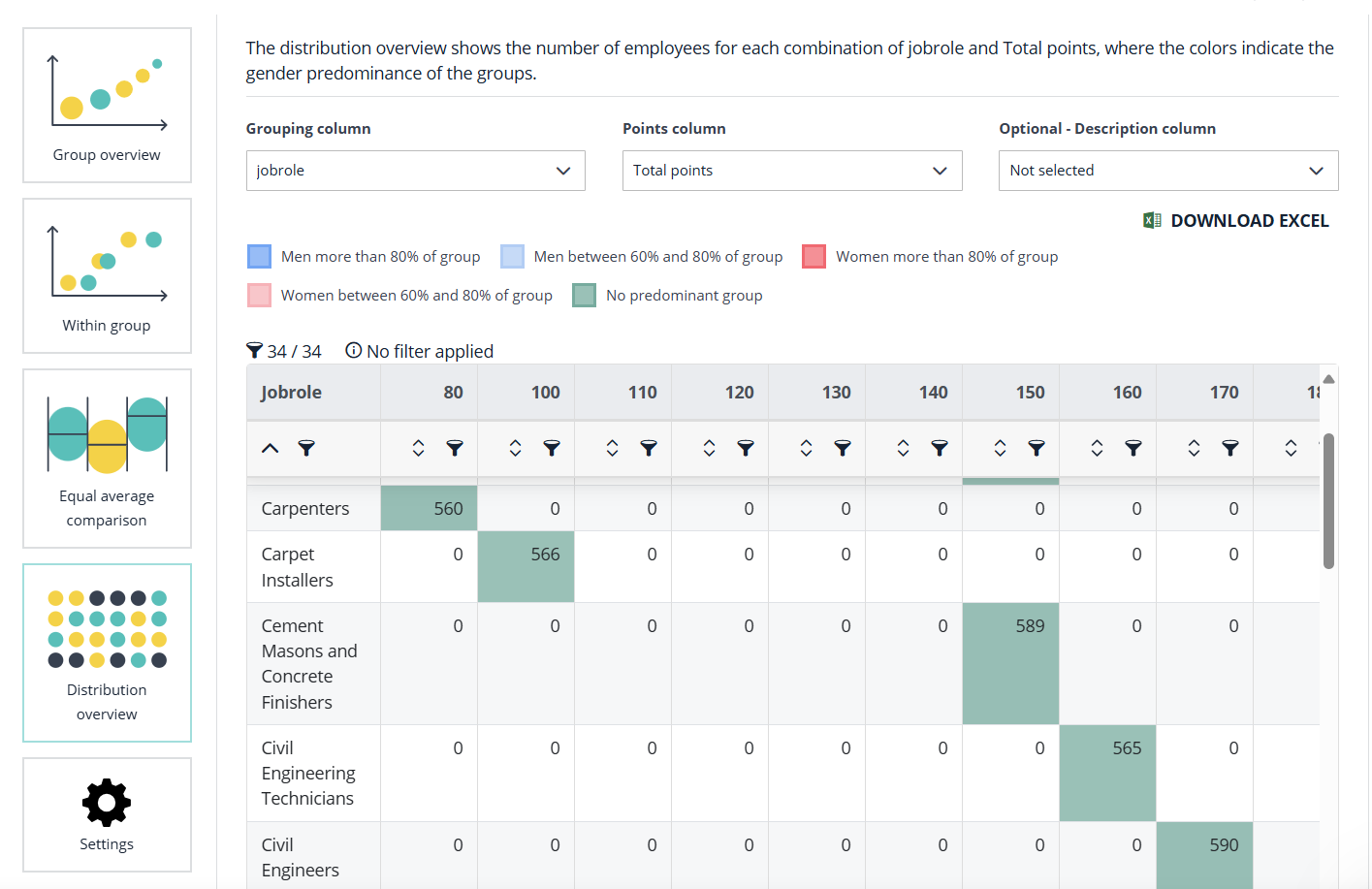Click the table's vertical scrollbar thumb
This screenshot has height=889, width=1372.
(x=1328, y=500)
